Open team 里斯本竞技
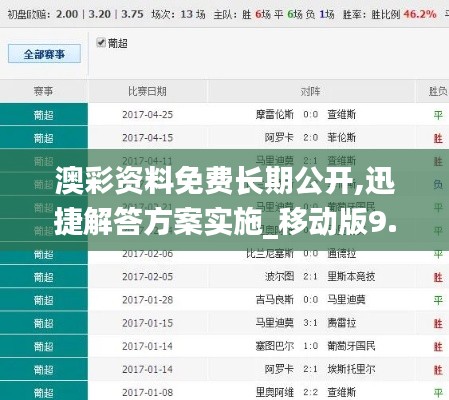The image size is (449, 400). pyautogui.click(x=351, y=277)
